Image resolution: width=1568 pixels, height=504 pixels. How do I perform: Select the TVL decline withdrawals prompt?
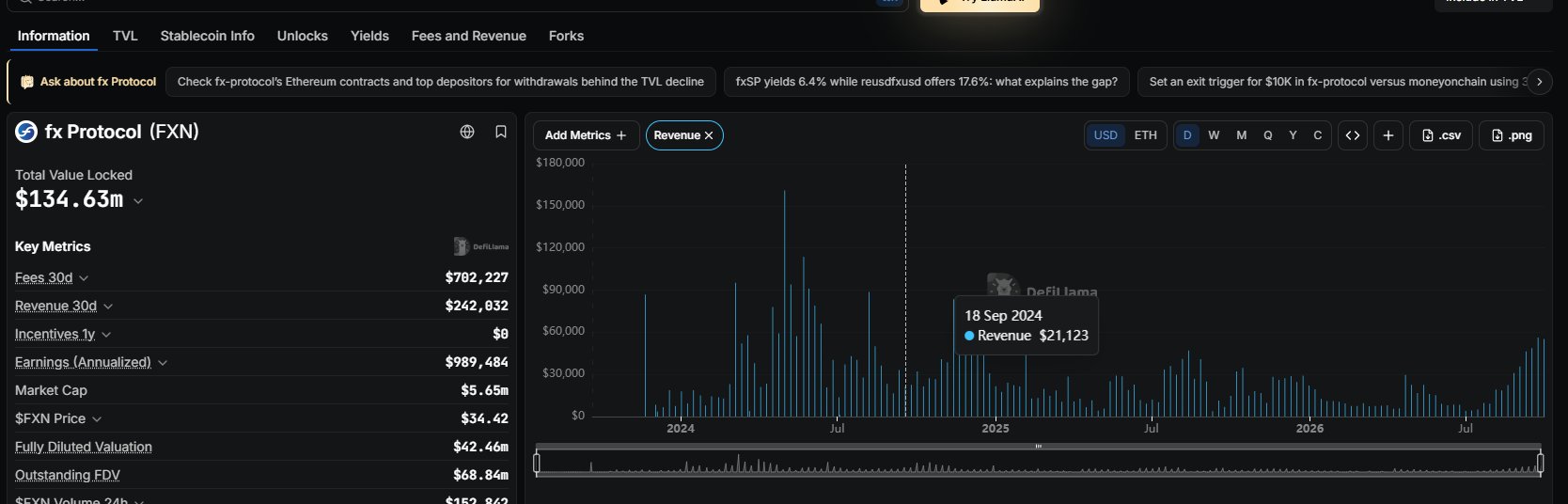(x=441, y=82)
